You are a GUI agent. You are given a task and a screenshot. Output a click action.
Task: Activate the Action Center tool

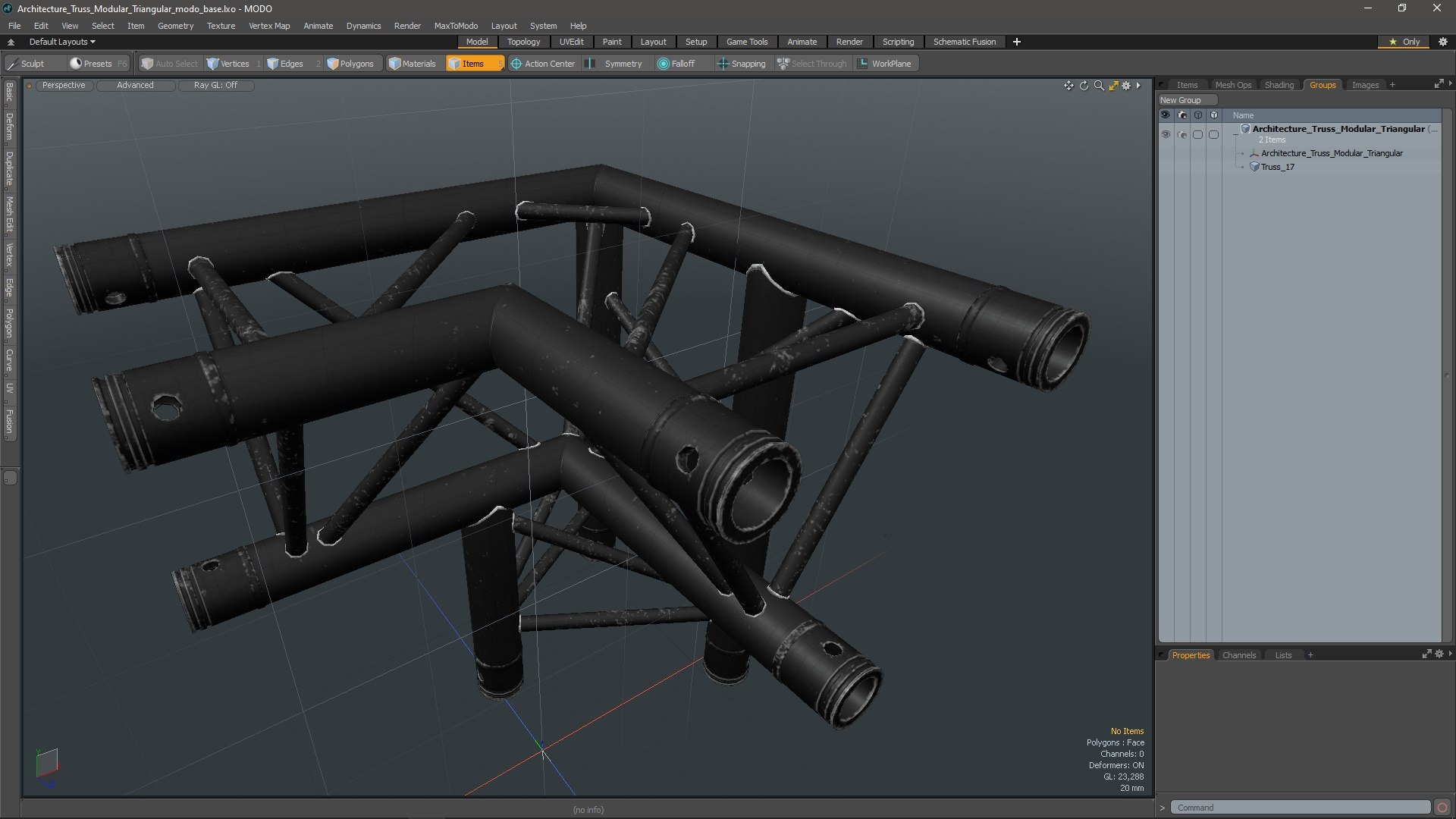coord(543,64)
